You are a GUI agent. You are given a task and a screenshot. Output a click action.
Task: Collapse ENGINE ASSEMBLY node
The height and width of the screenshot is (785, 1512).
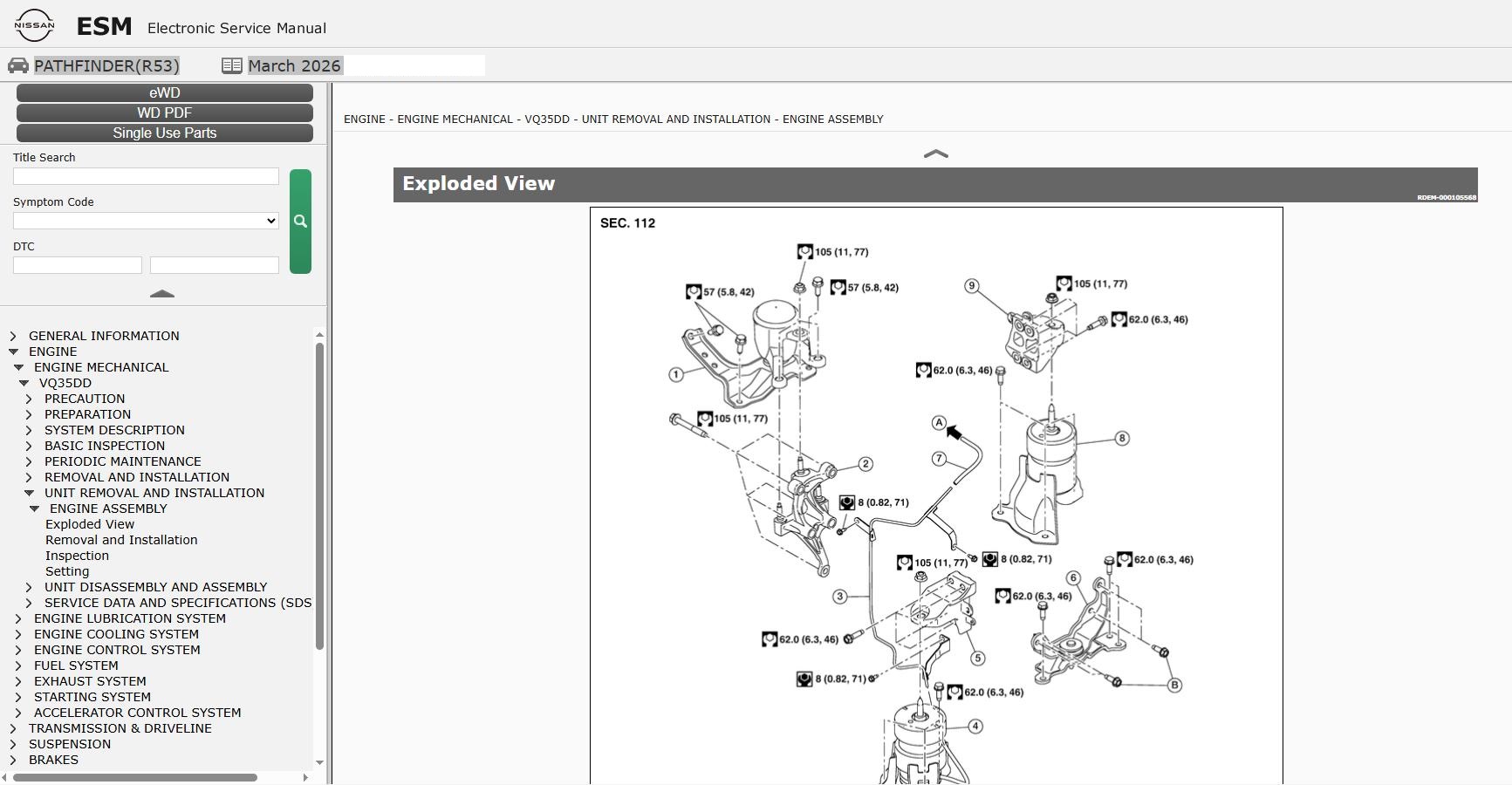[x=34, y=509]
